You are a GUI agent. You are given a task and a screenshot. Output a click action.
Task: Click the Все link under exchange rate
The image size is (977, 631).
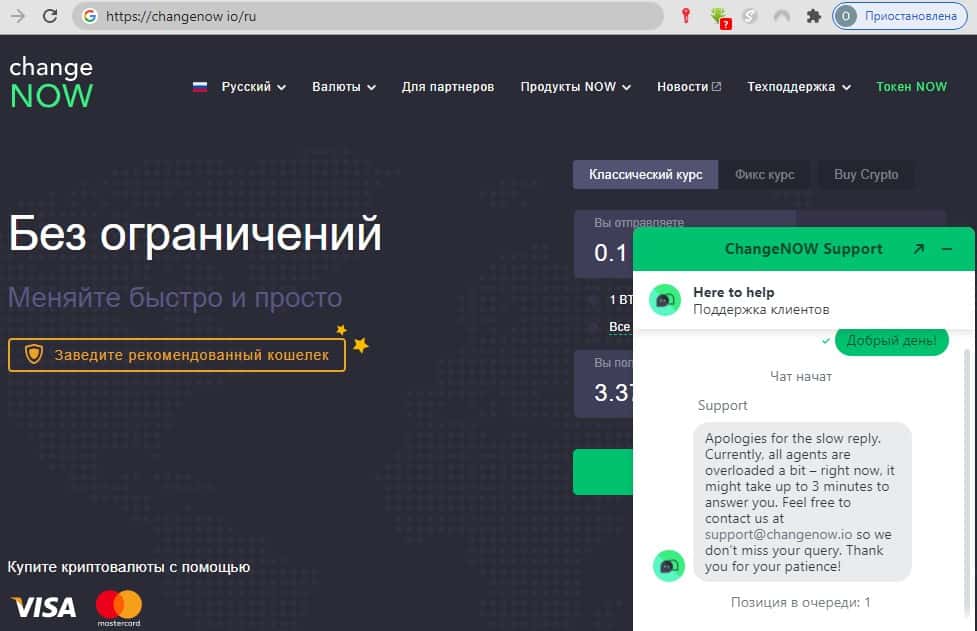coord(619,326)
